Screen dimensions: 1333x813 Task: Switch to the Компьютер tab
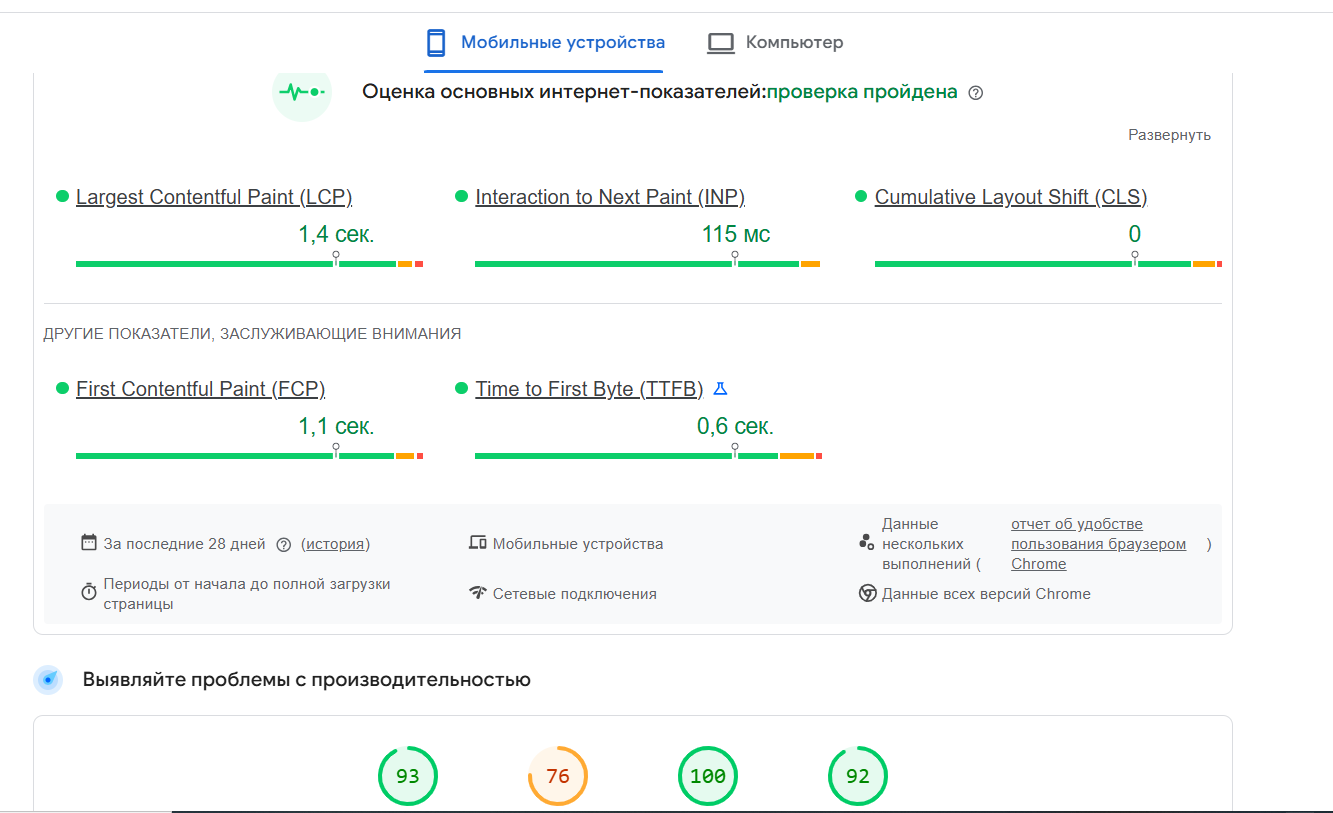[x=775, y=43]
